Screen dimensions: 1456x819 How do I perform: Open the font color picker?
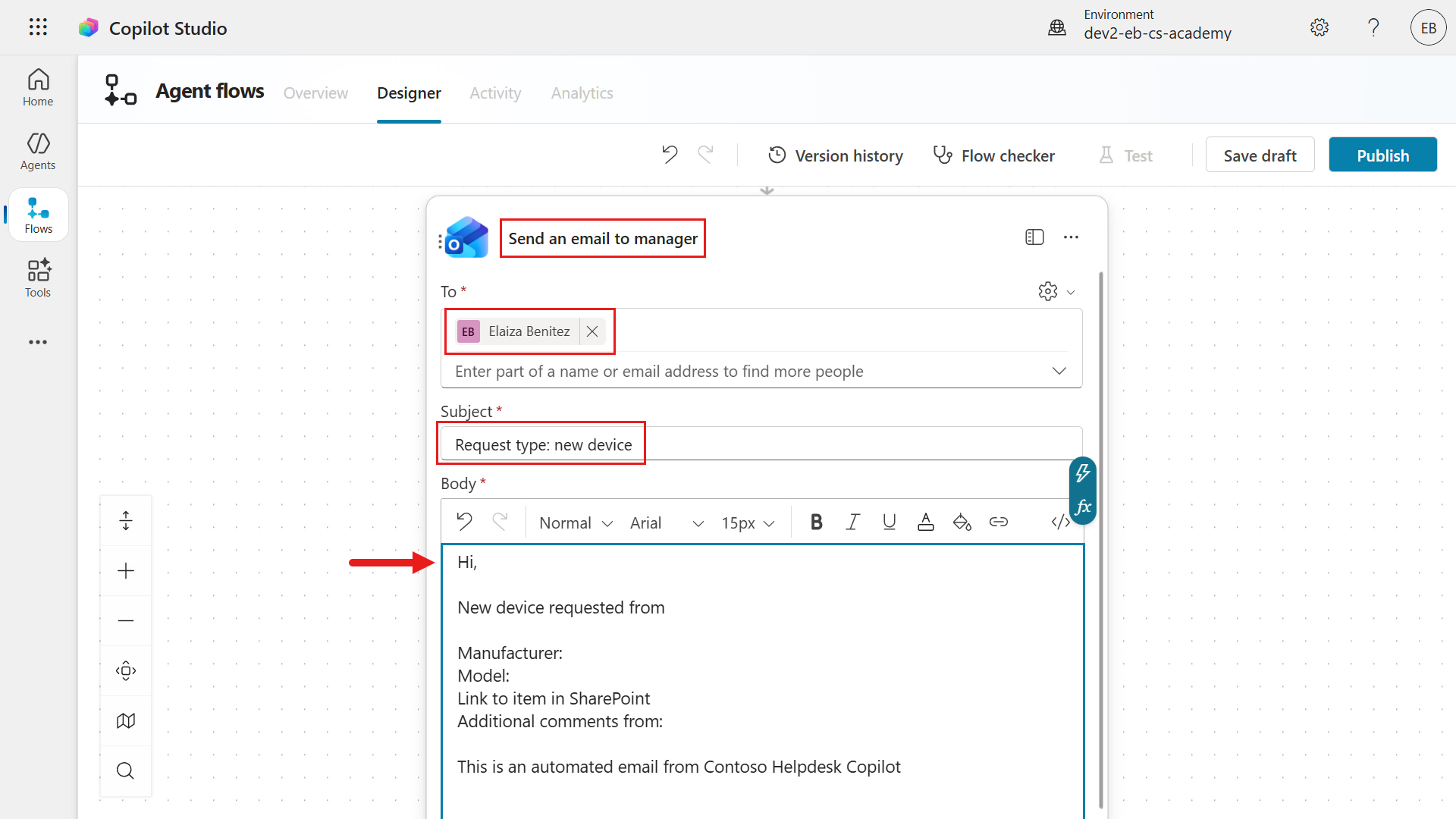pyautogui.click(x=925, y=522)
